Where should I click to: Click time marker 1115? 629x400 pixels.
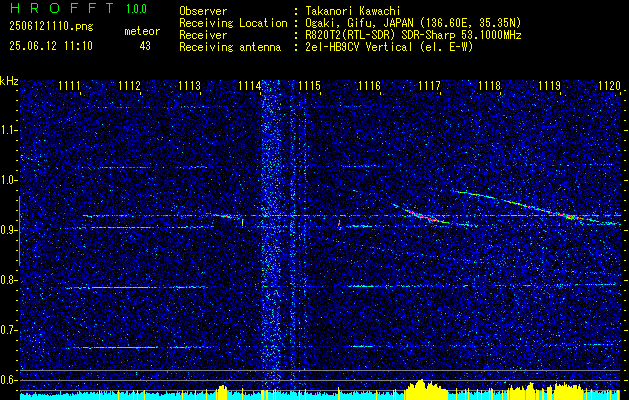pyautogui.click(x=309, y=86)
